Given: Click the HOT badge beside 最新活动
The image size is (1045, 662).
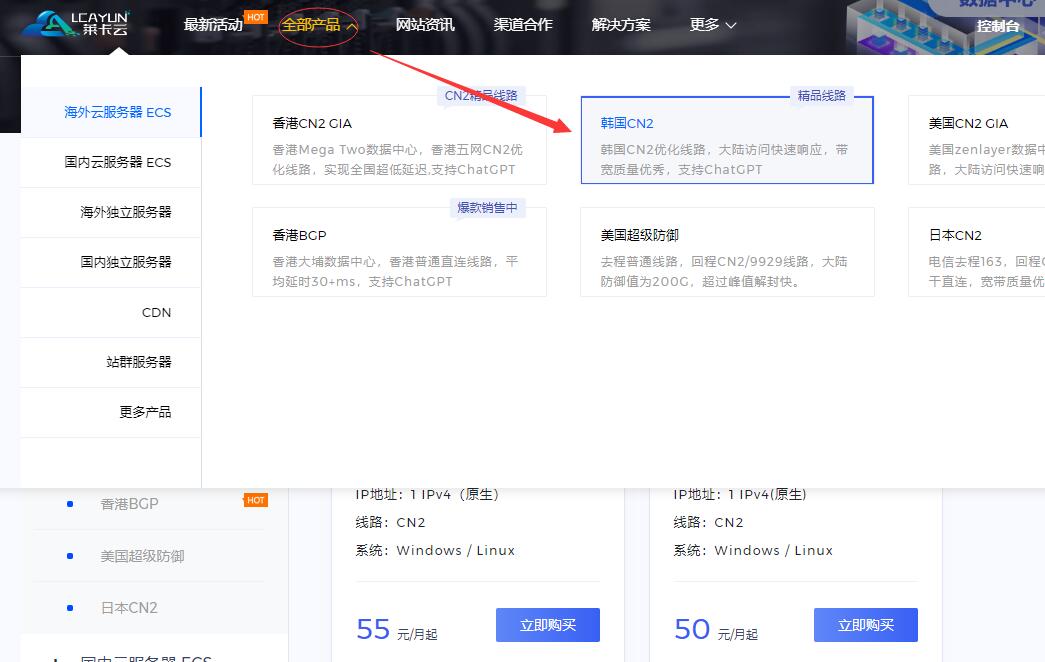Looking at the screenshot, I should coord(256,17).
